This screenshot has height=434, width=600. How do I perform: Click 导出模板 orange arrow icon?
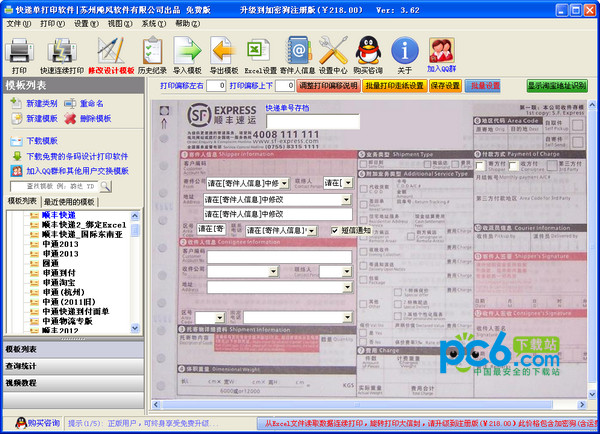[223, 51]
